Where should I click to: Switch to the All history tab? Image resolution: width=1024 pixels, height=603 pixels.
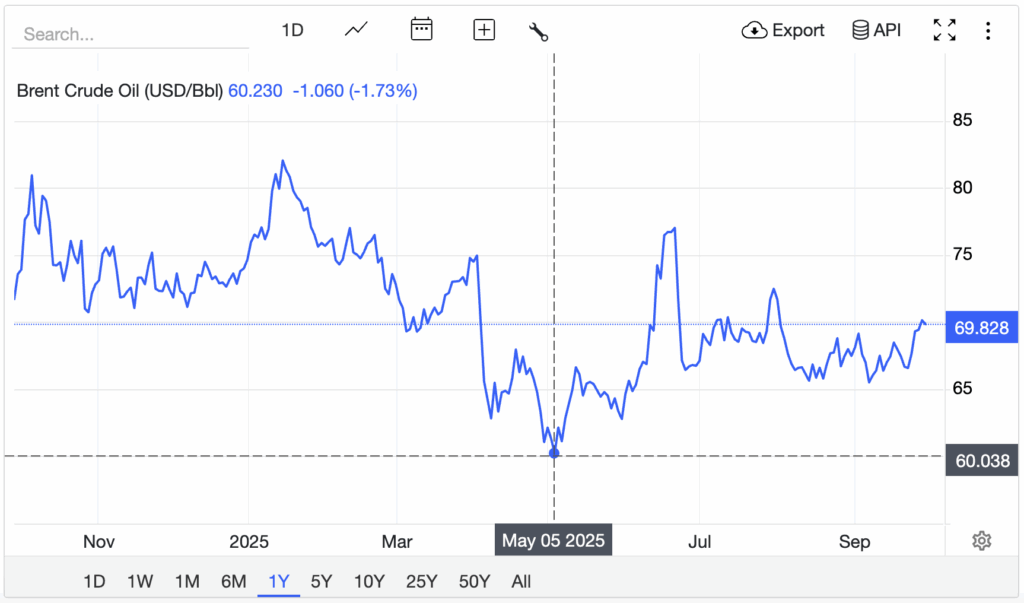click(521, 580)
